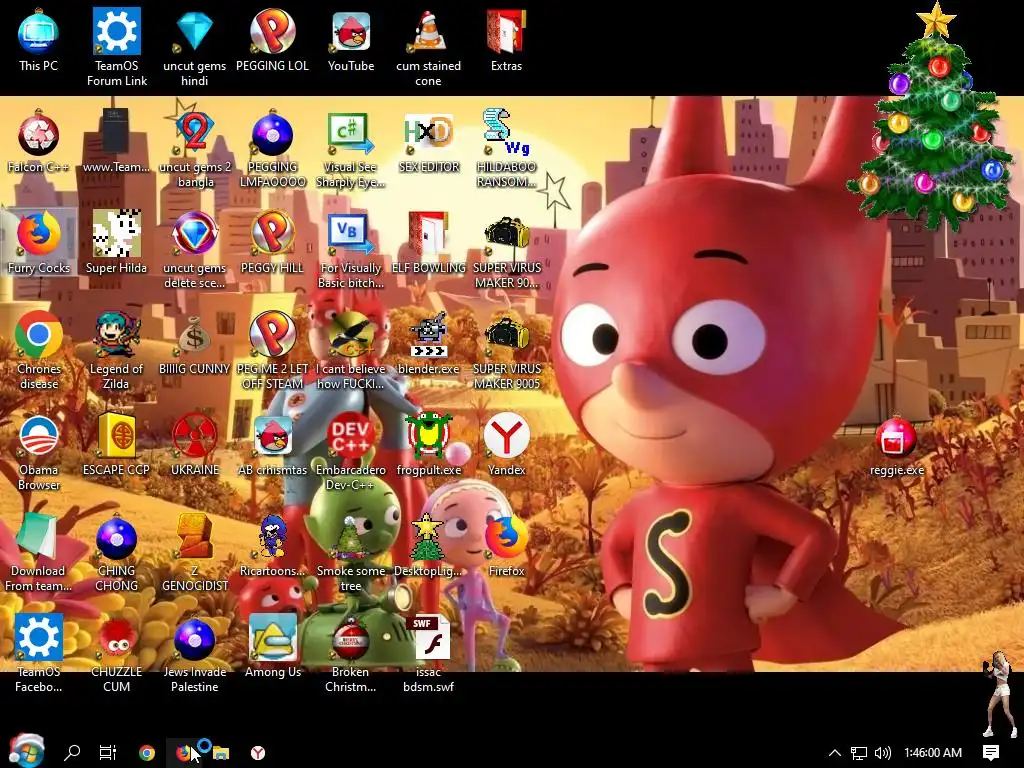Select the HILDABOO RANSOM... icon
This screenshot has width=1024, height=768.
pyautogui.click(x=506, y=148)
